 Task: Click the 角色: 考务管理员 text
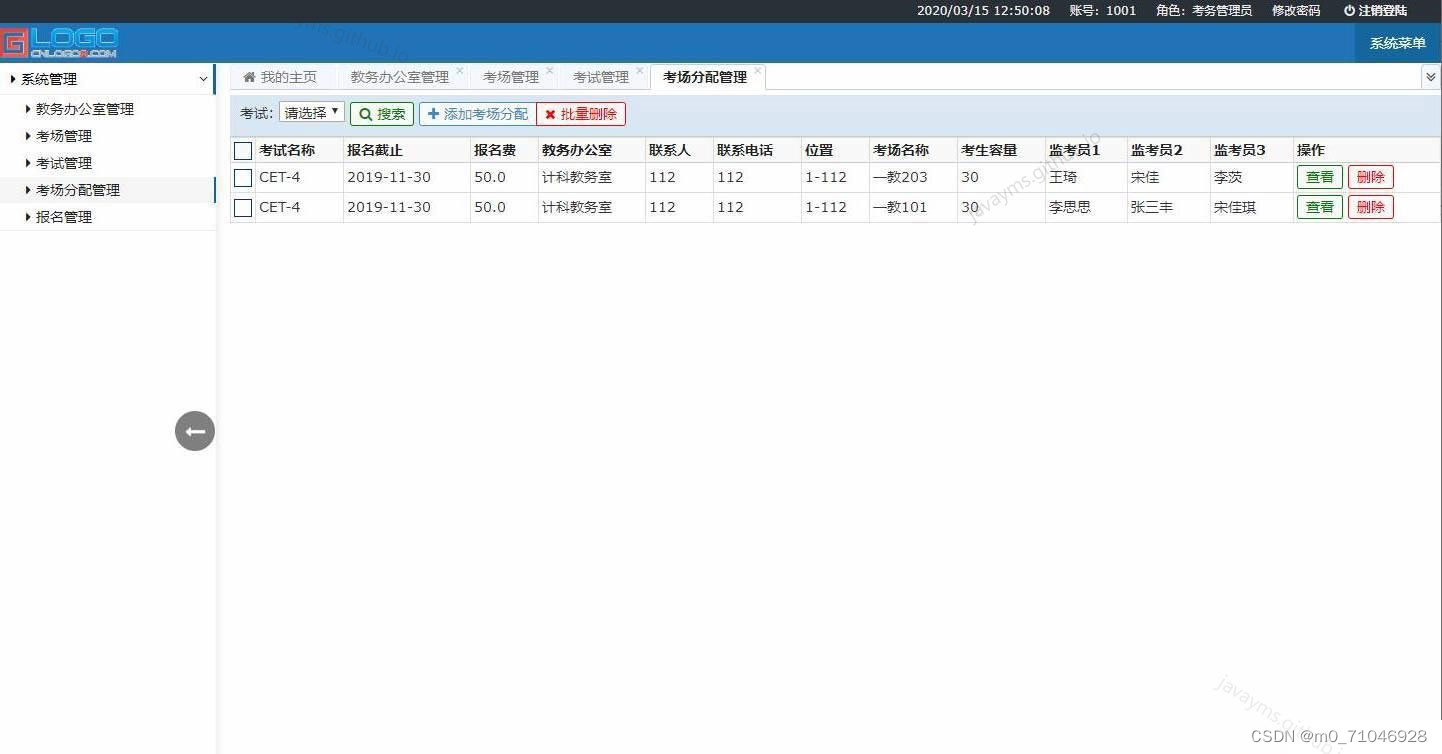coord(1204,10)
